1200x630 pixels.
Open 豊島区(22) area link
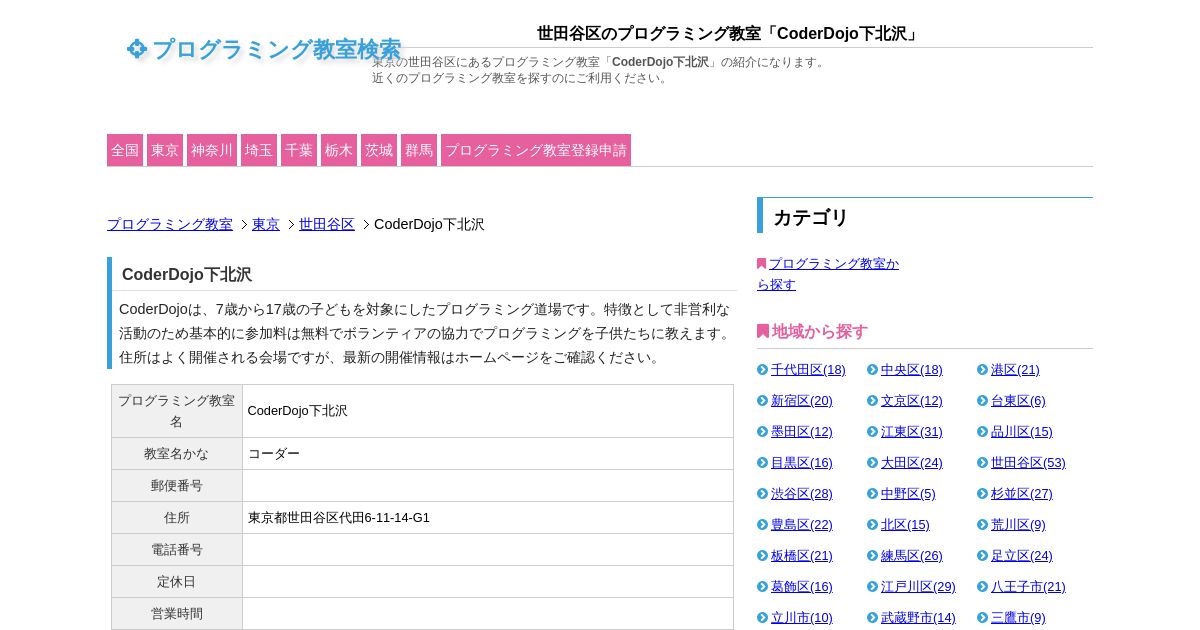click(x=802, y=525)
